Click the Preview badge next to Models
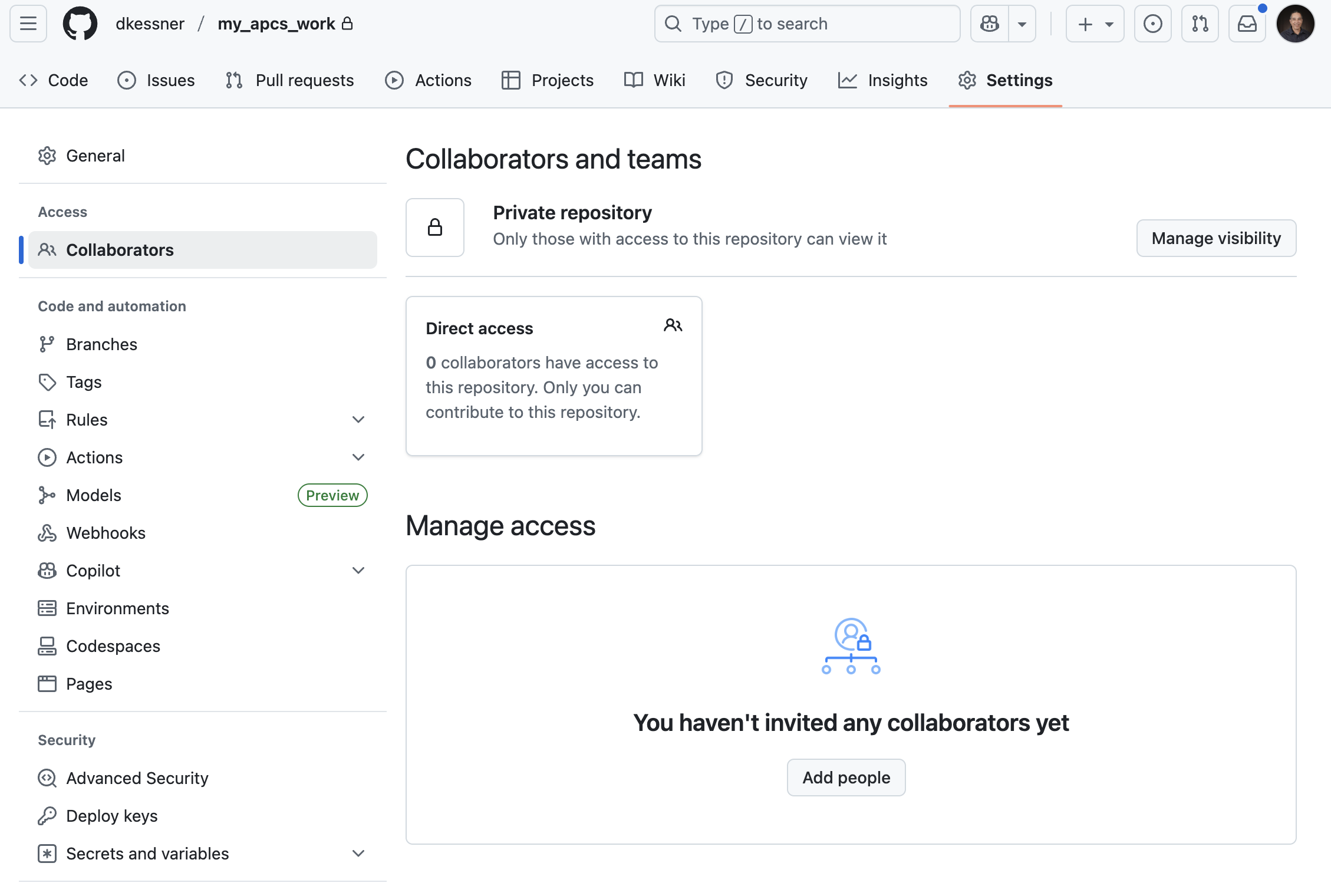 point(332,495)
